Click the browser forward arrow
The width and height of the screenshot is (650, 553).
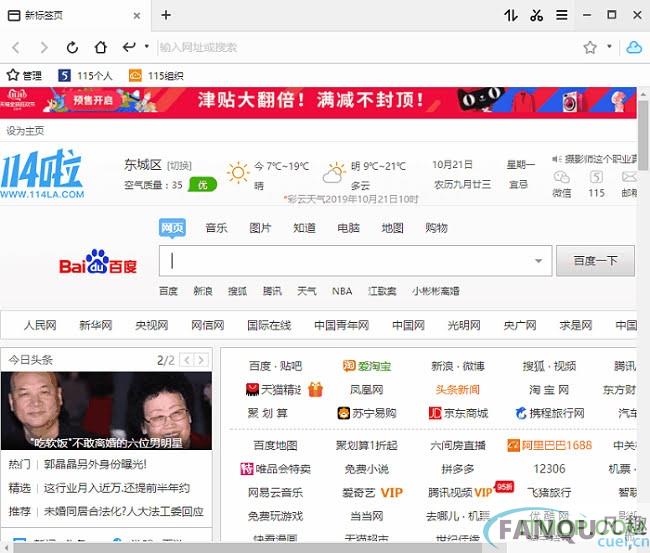click(x=44, y=47)
